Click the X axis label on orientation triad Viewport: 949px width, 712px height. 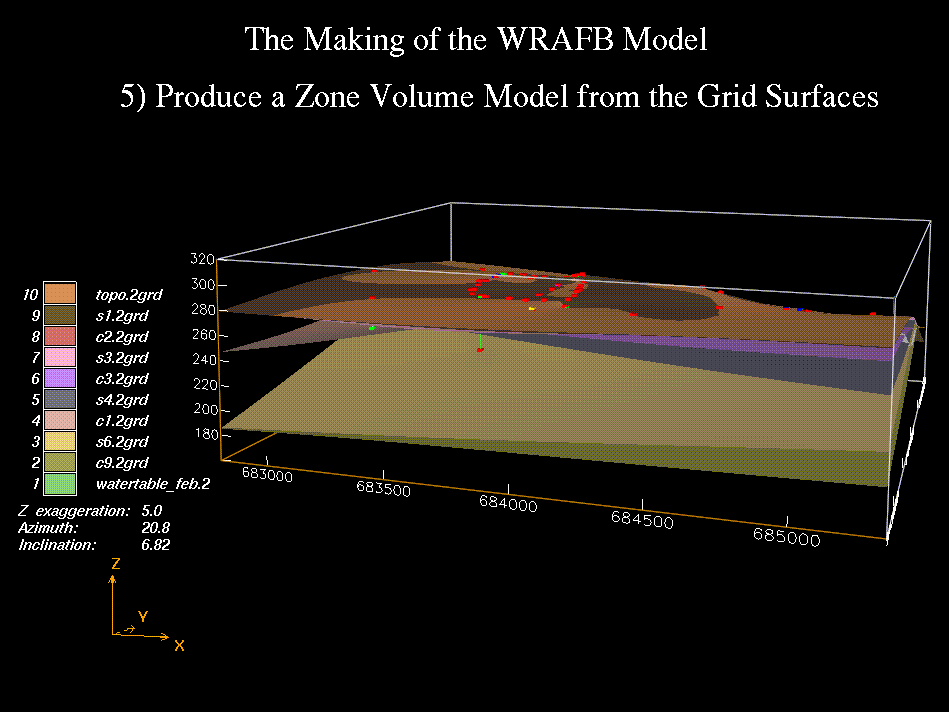coord(179,646)
